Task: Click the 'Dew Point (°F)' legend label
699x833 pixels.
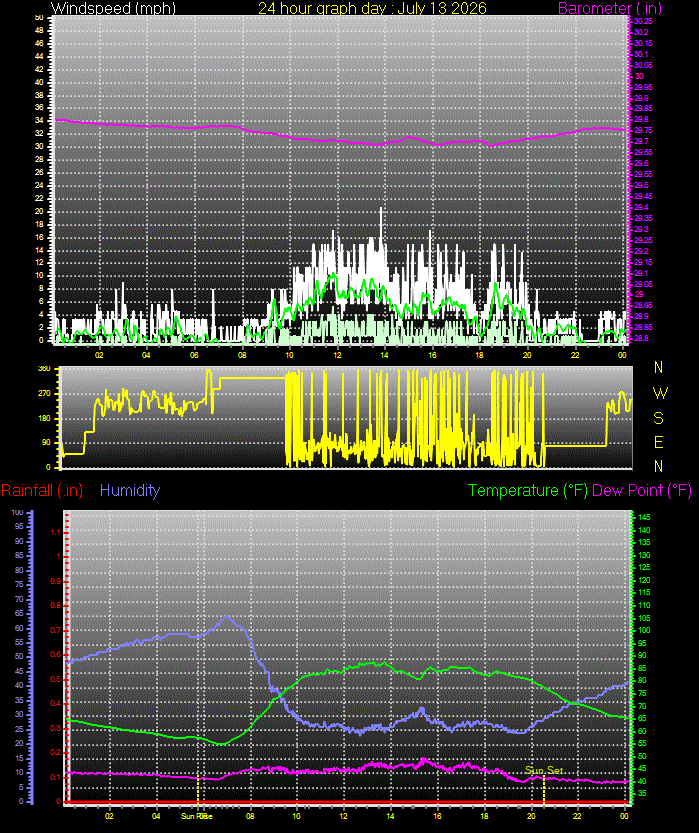Action: click(642, 490)
